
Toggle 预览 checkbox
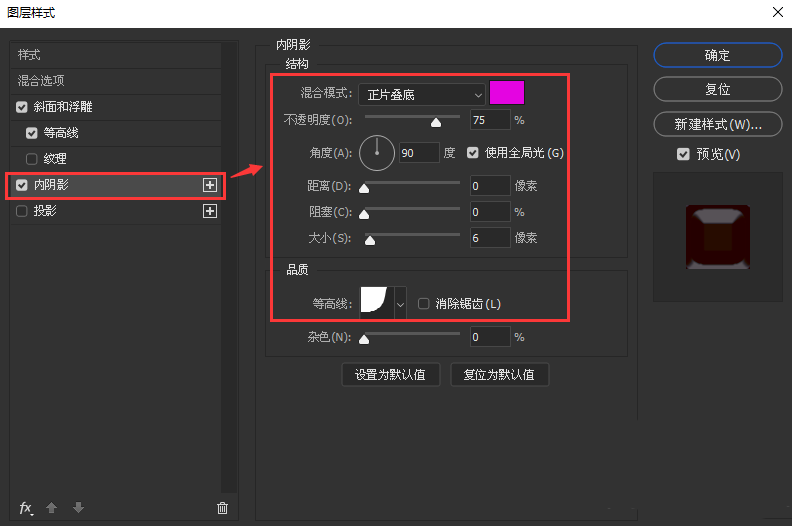coord(683,154)
